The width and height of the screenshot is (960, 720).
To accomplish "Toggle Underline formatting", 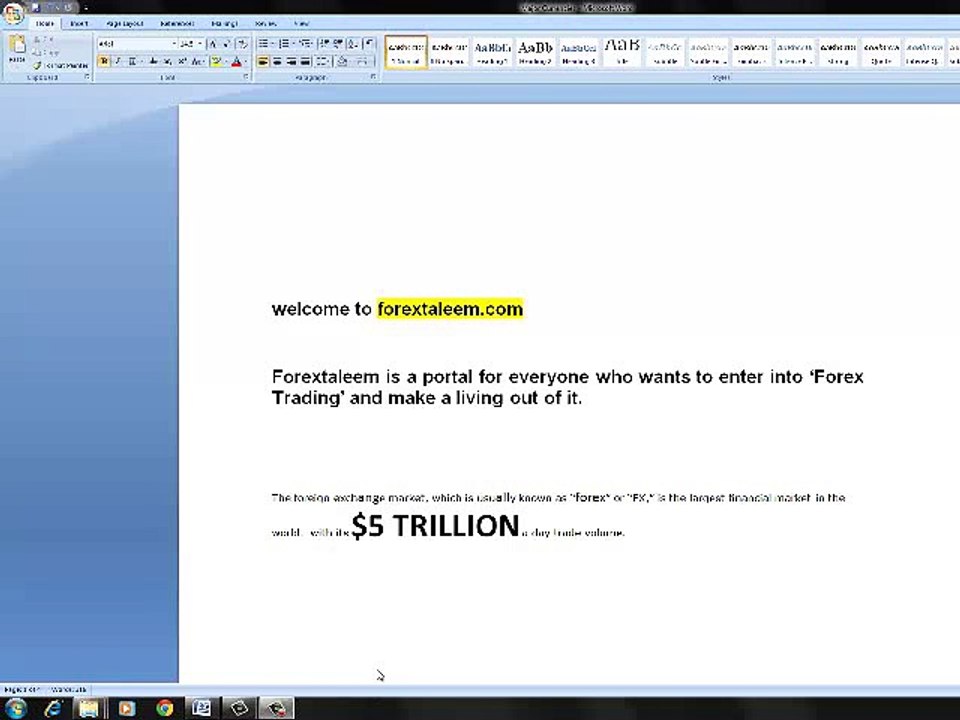I will point(132,61).
